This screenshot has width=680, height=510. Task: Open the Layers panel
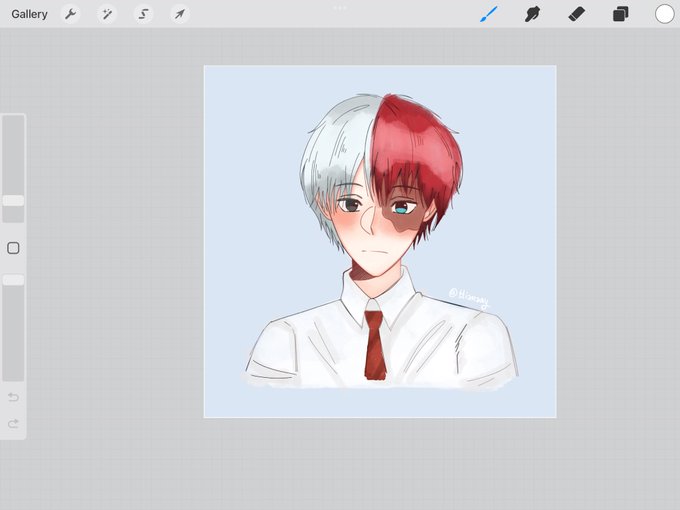[621, 14]
